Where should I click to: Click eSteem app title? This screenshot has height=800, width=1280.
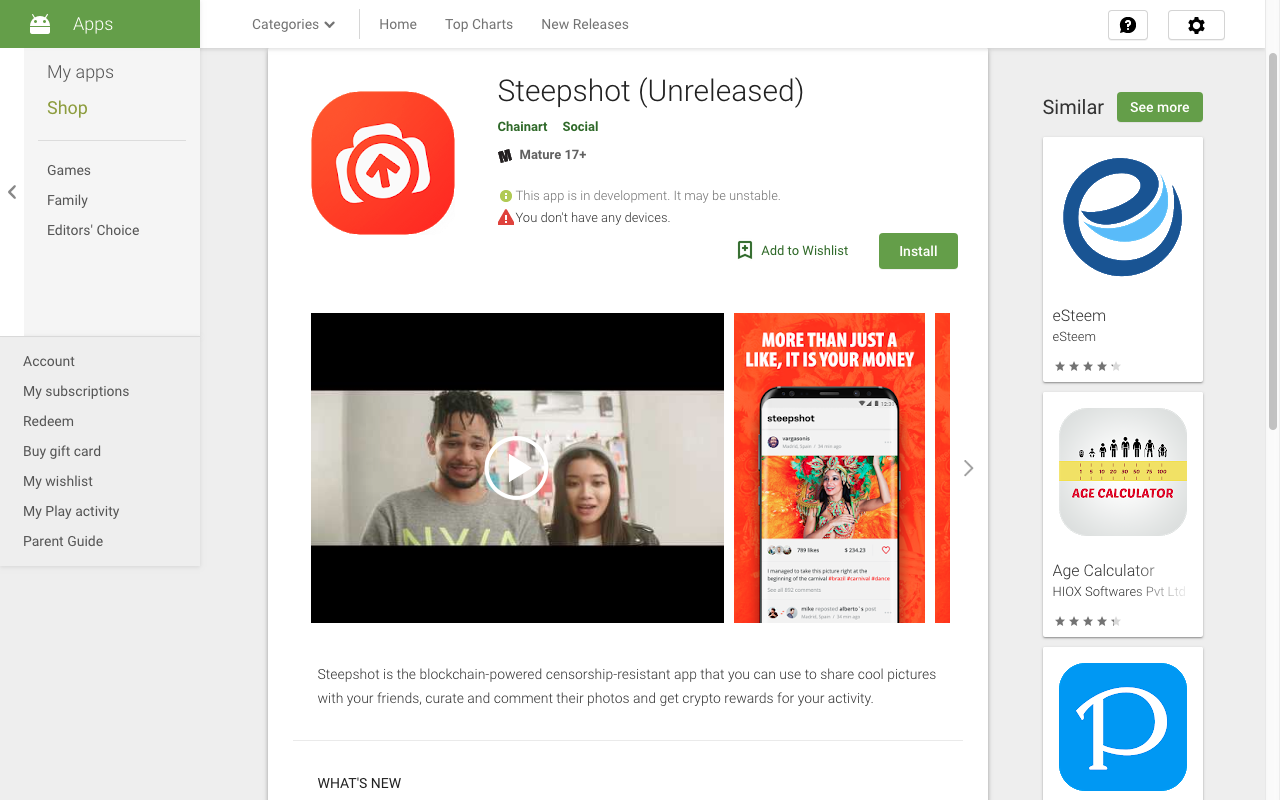coord(1079,315)
